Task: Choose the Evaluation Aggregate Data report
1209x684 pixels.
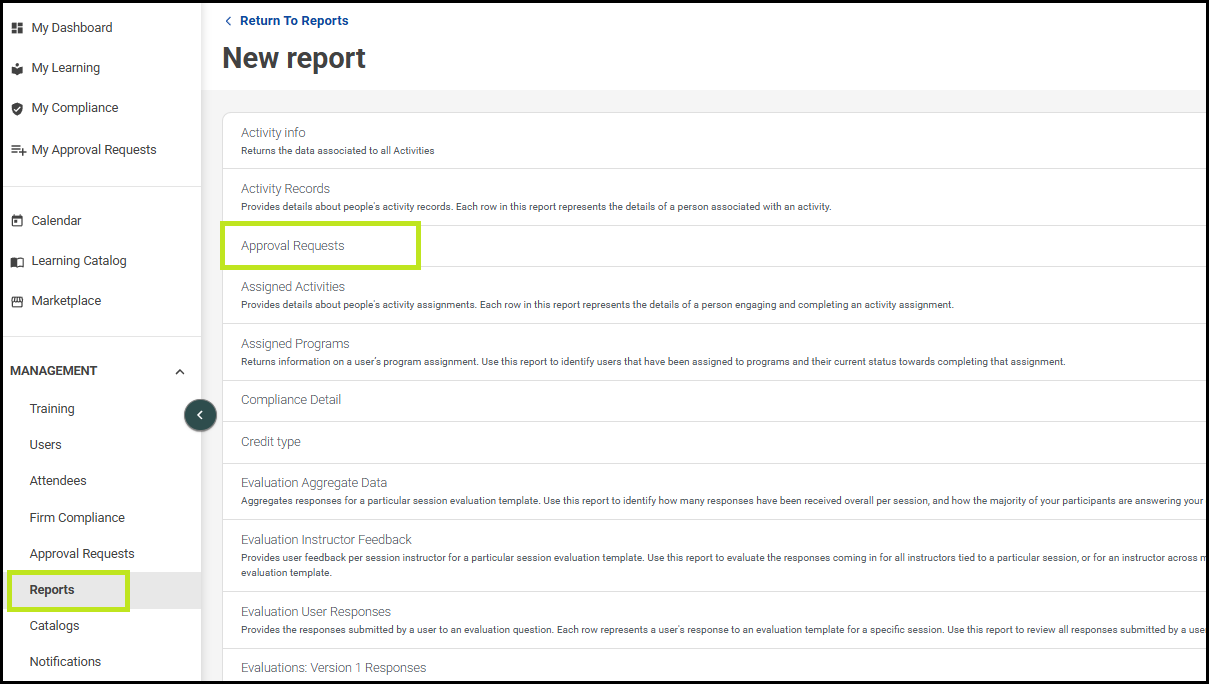Action: click(314, 483)
